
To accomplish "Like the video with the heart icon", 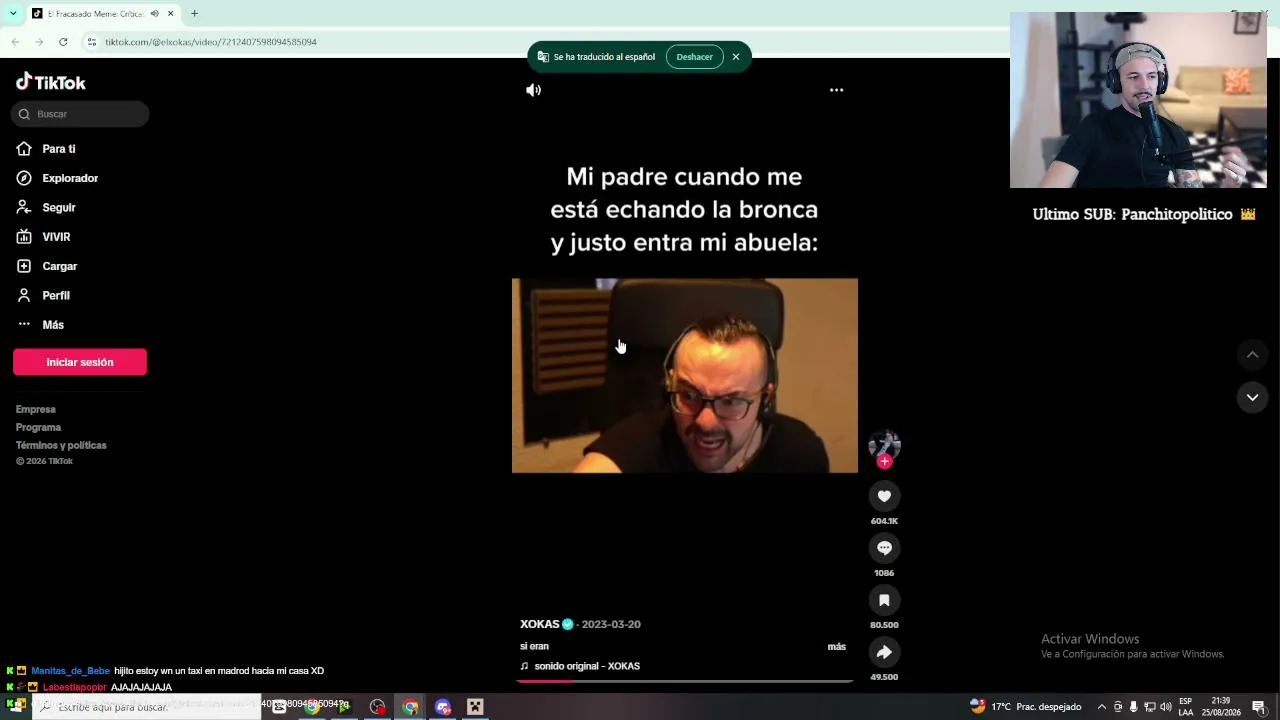I will point(884,496).
